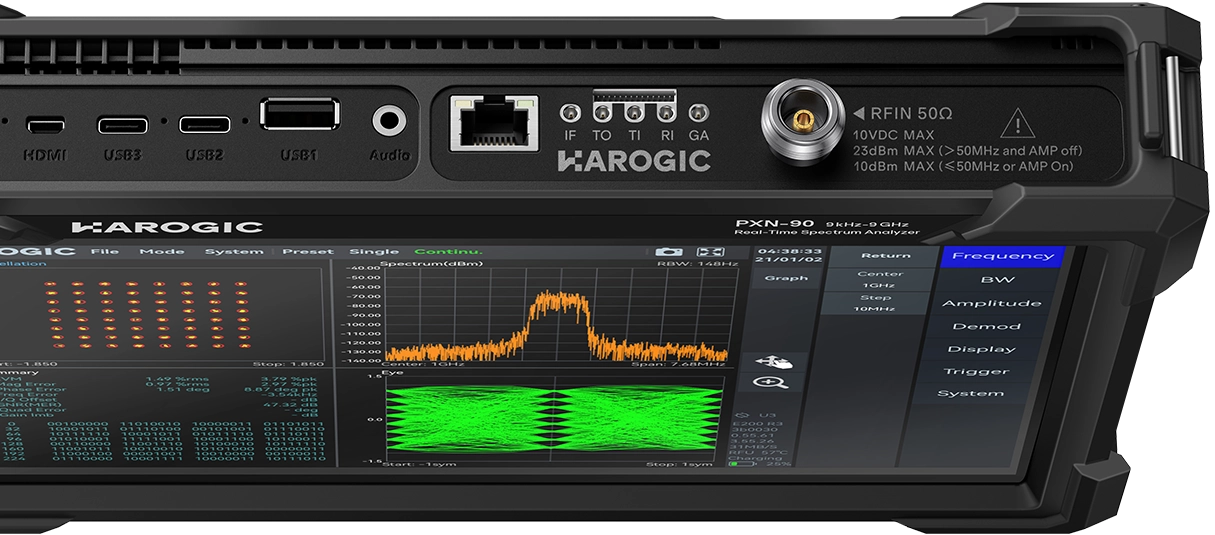Screen dimensions: 1215x535
Task: Toggle Continuous sweep mode
Action: click(x=448, y=252)
